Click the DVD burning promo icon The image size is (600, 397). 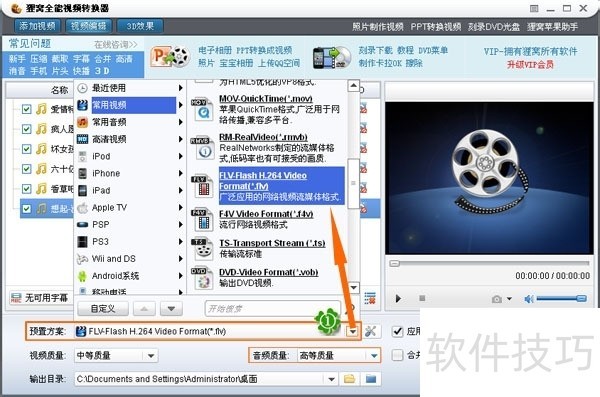click(331, 57)
